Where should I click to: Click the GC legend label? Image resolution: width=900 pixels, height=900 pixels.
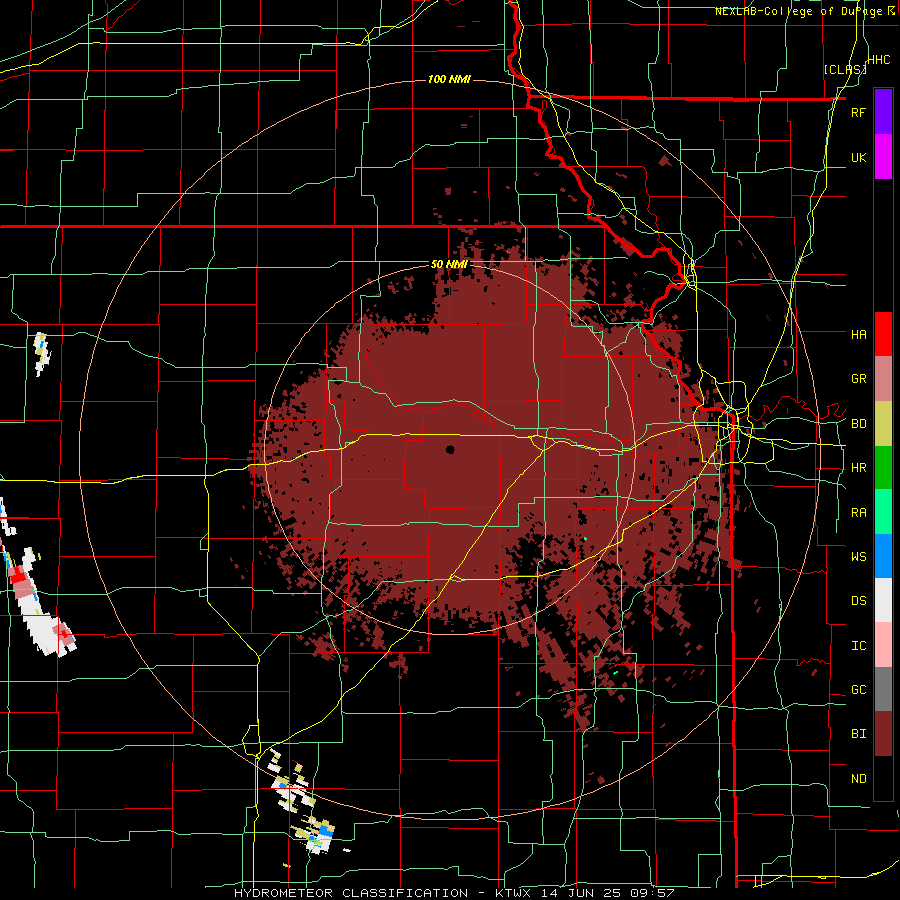pos(858,690)
